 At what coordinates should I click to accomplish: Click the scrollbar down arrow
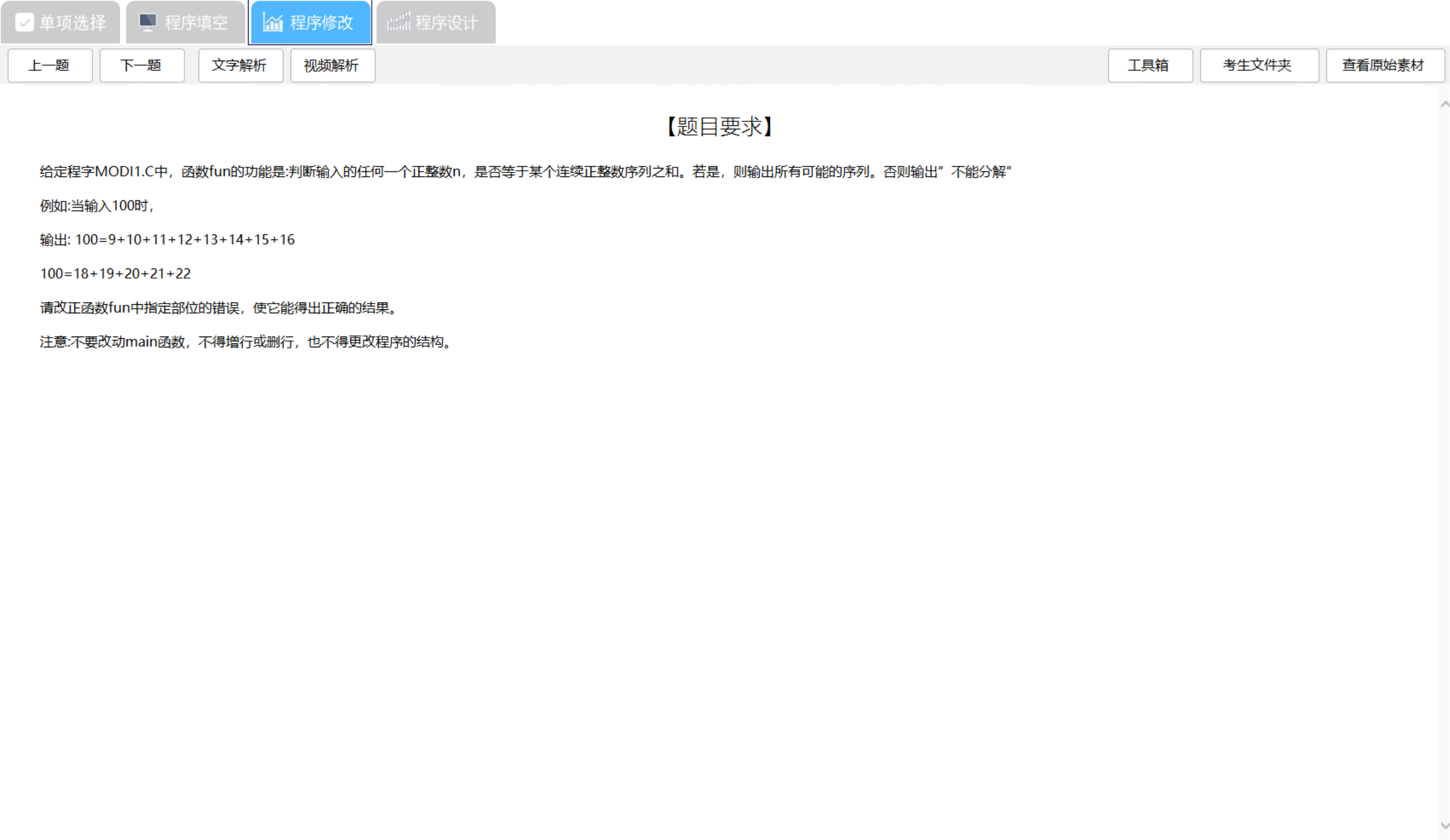pos(1444,825)
